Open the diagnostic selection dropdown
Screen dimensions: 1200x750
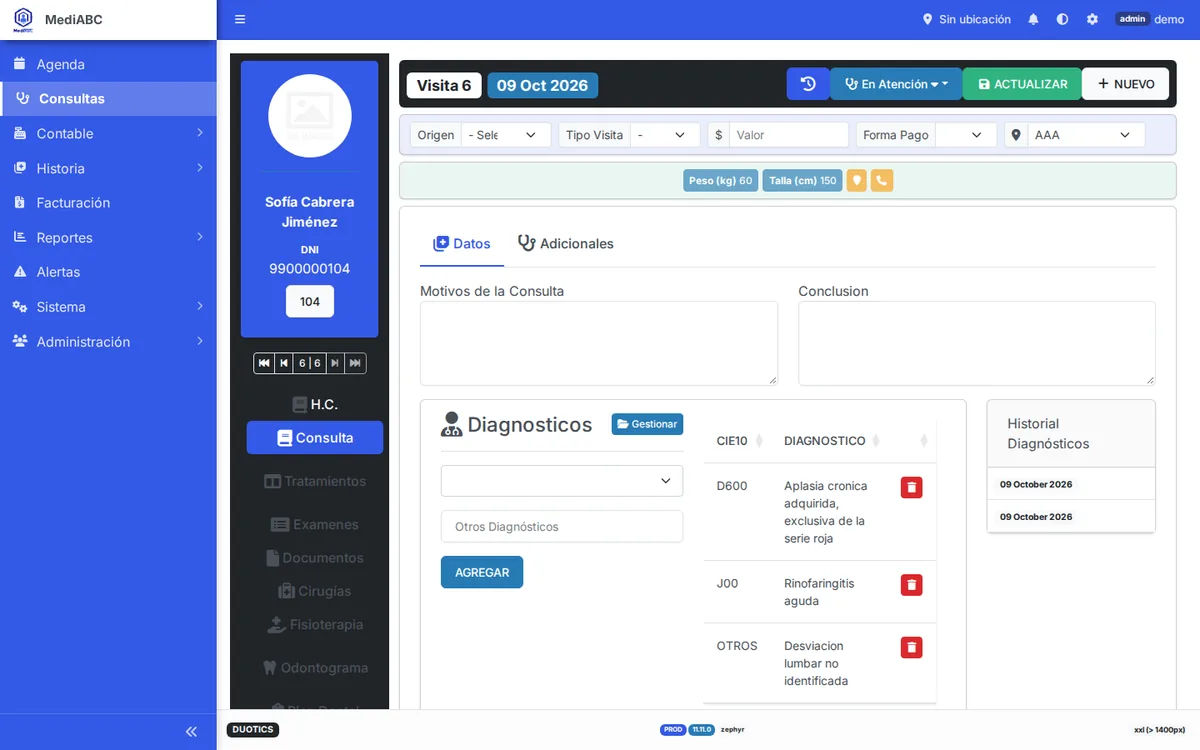click(562, 481)
